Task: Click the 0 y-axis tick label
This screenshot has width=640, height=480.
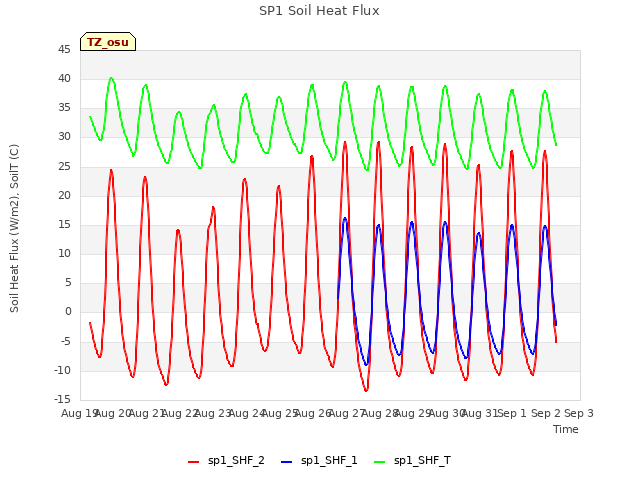Action: [68, 312]
